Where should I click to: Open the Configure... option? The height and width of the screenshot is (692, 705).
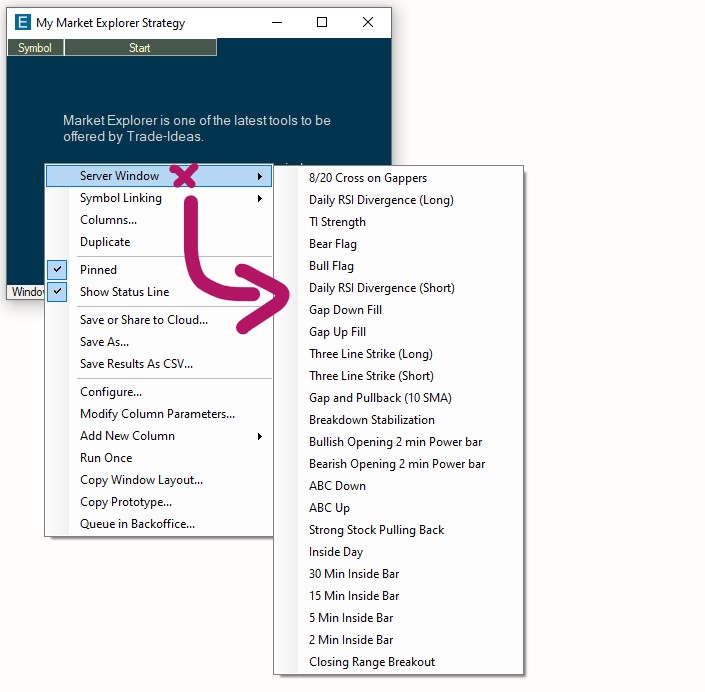111,392
